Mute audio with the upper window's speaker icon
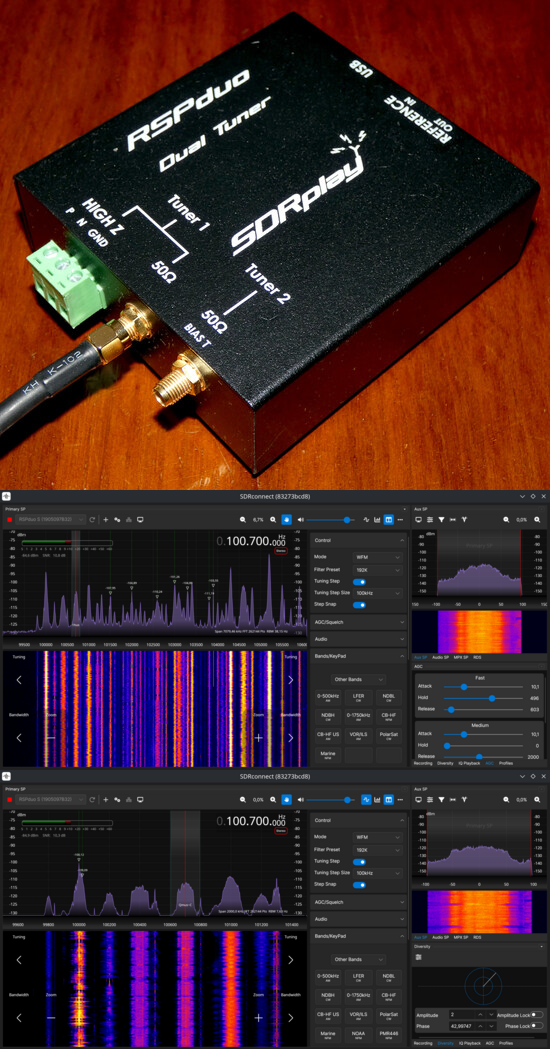The image size is (550, 1049). click(x=300, y=519)
